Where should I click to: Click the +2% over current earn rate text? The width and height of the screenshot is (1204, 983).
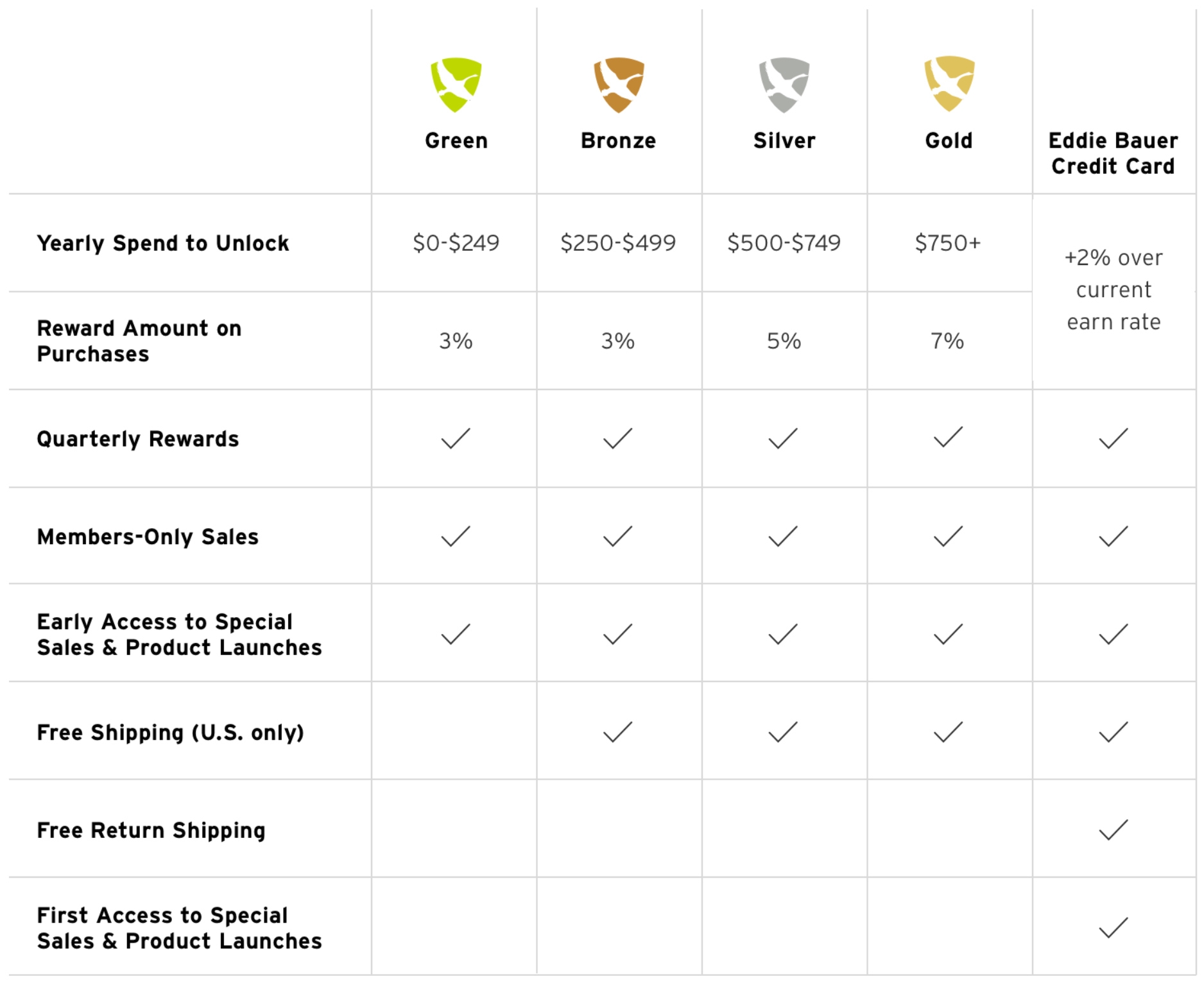[1114, 290]
